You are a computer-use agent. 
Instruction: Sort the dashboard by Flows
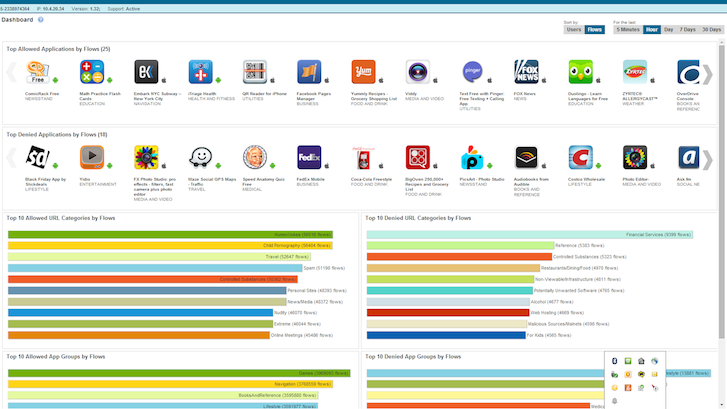(594, 30)
